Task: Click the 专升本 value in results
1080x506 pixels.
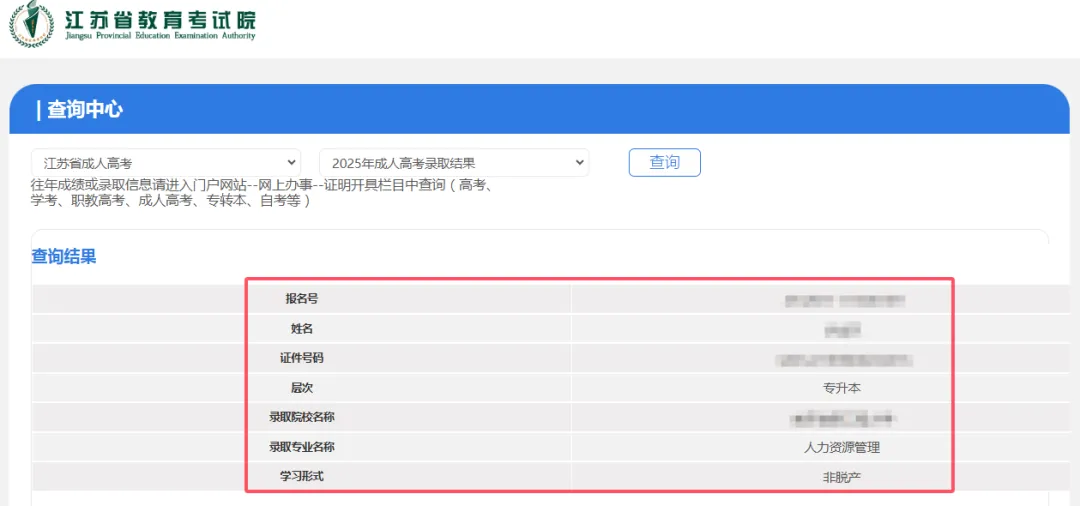Action: pos(841,388)
